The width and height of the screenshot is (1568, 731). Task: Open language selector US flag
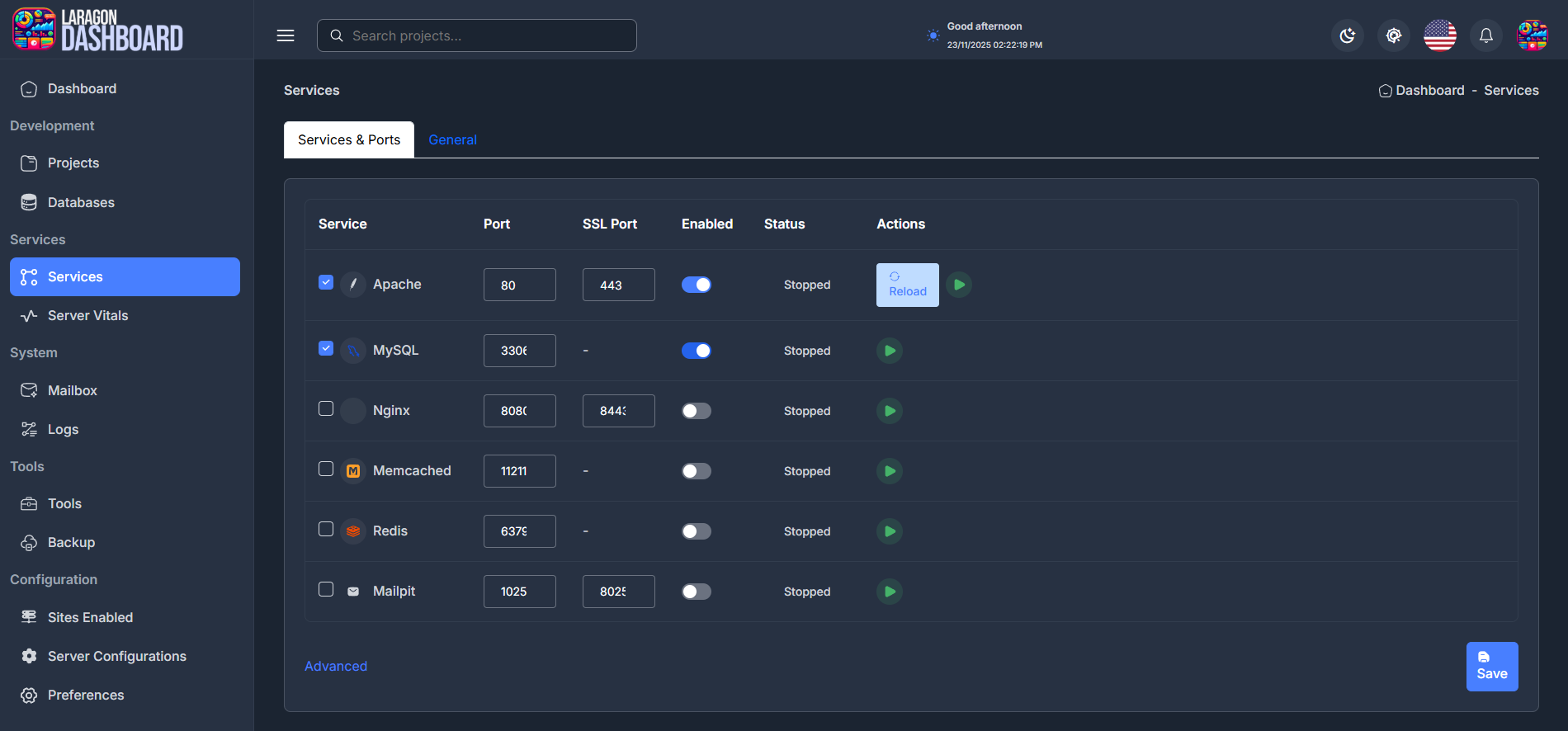1440,35
